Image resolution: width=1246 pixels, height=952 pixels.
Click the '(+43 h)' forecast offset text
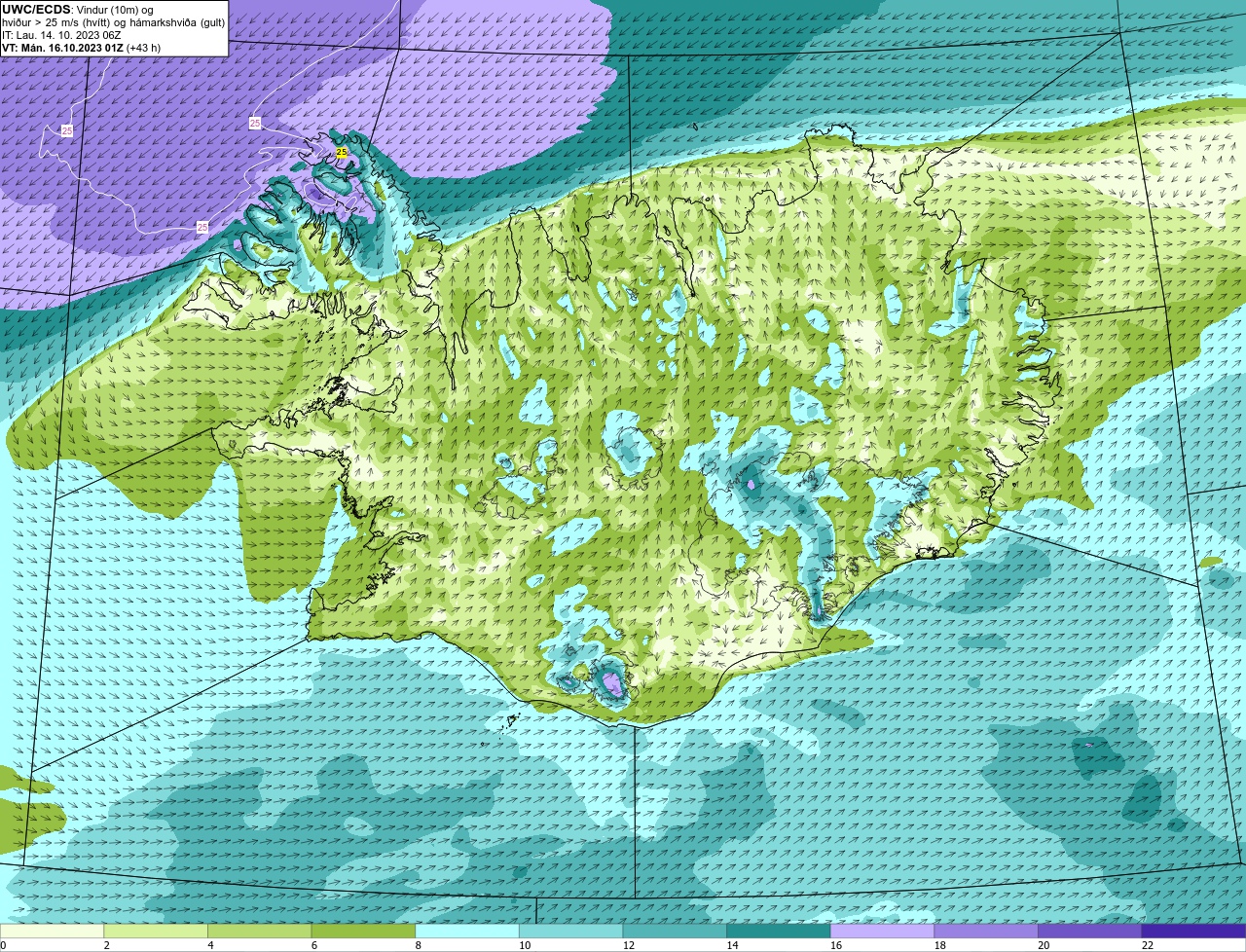coord(144,48)
